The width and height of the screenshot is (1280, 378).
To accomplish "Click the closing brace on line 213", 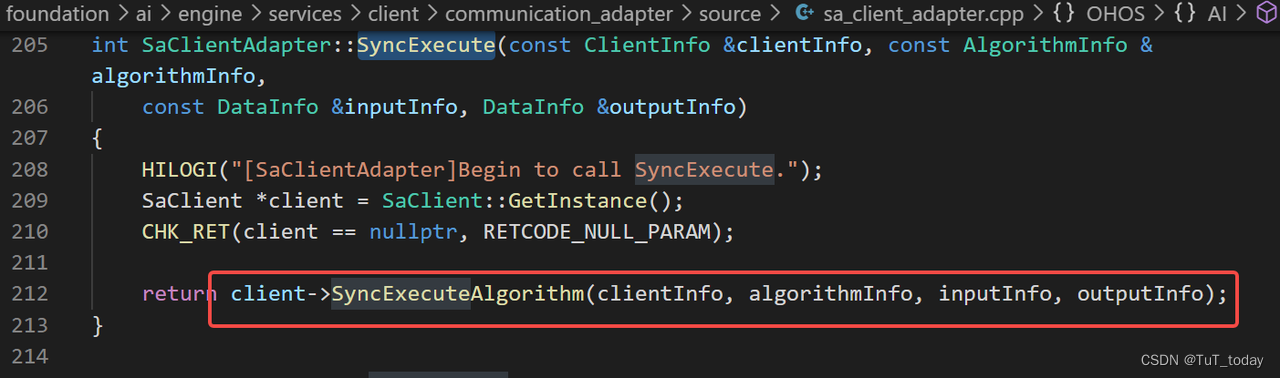I will pos(98,325).
